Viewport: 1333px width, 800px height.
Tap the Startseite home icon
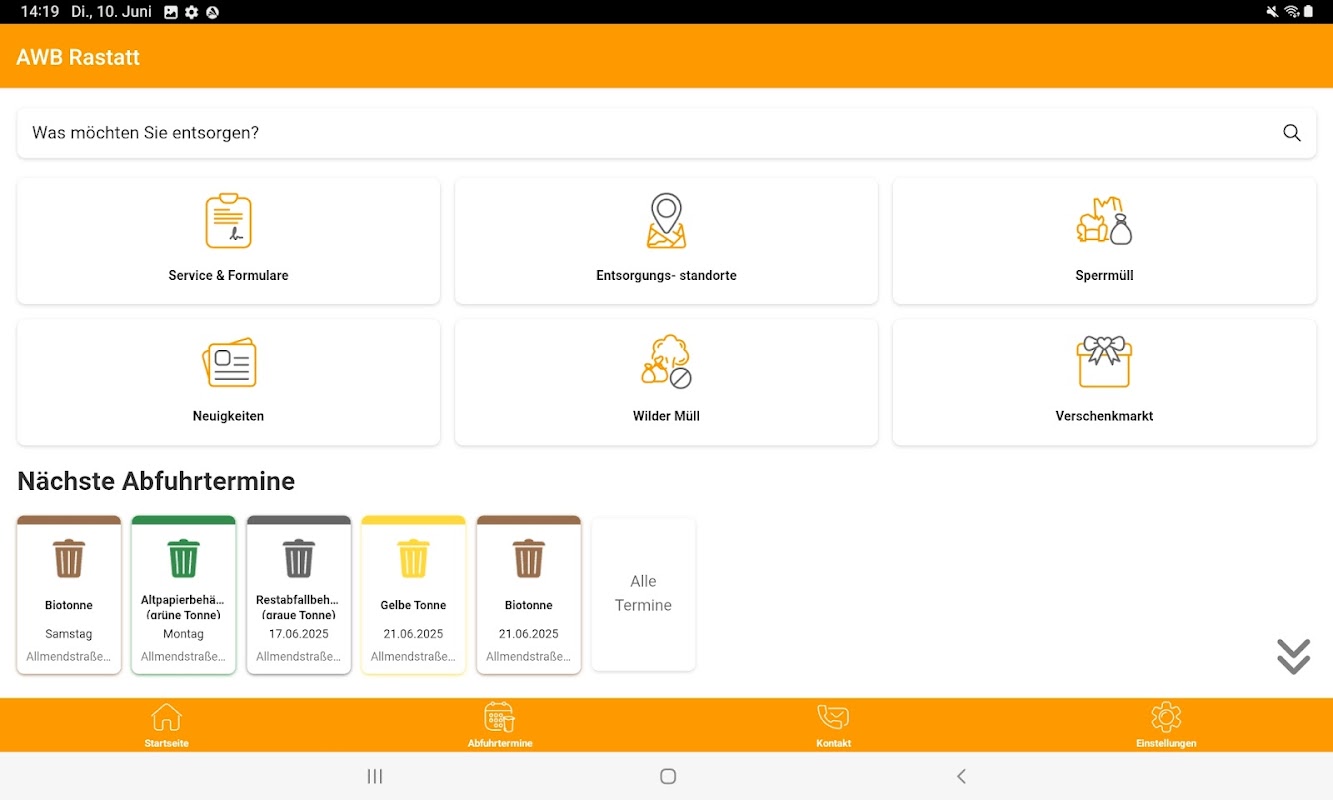tap(166, 717)
